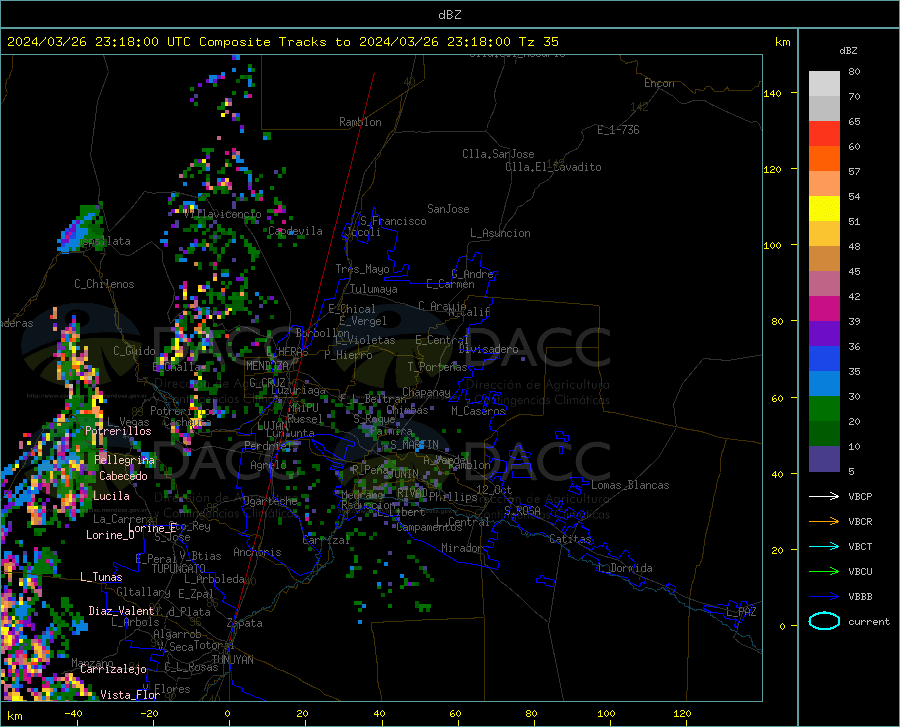This screenshot has height=727, width=900.
Task: Click the 140 km vertical axis tick label
Action: 772,93
